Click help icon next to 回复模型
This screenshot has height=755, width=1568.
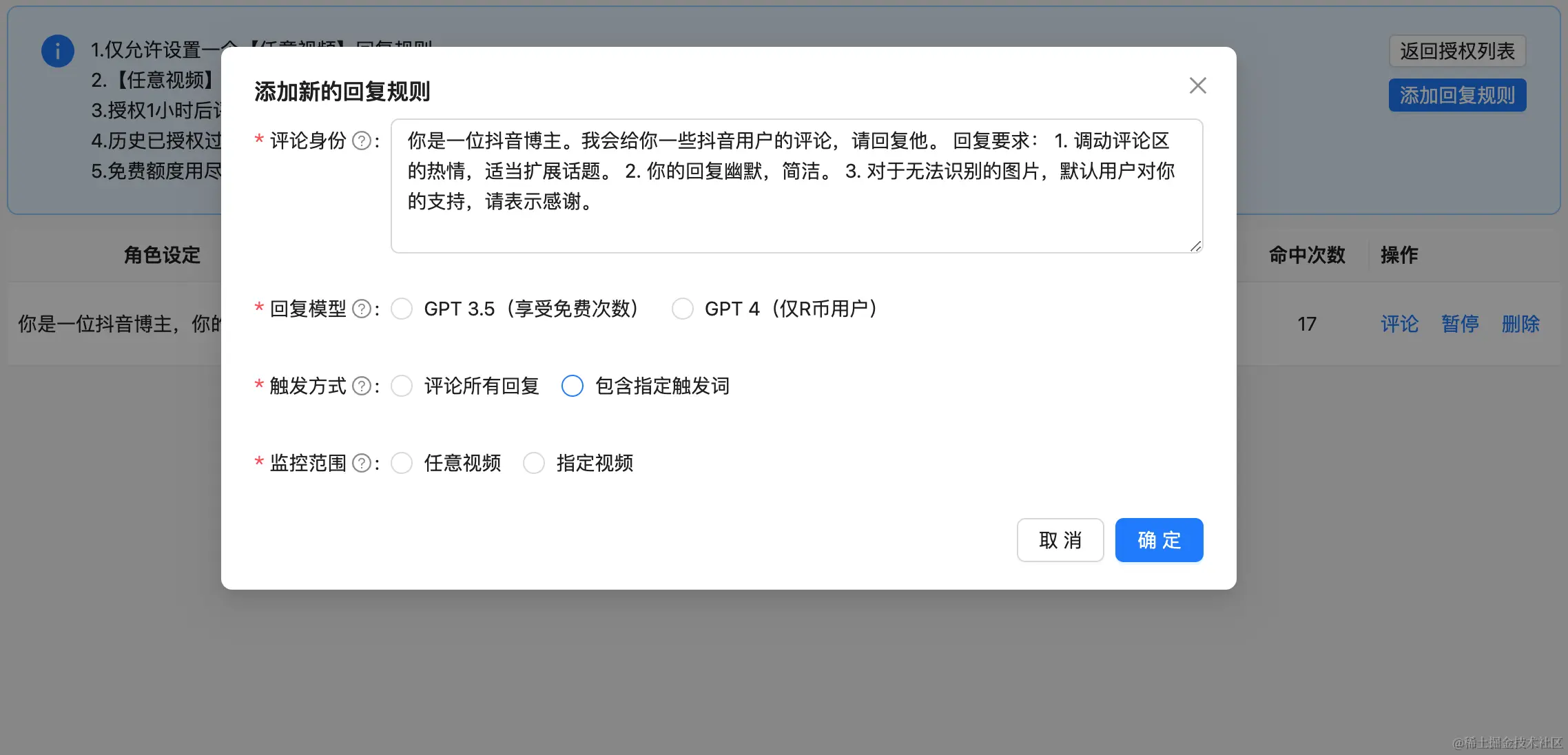point(362,309)
